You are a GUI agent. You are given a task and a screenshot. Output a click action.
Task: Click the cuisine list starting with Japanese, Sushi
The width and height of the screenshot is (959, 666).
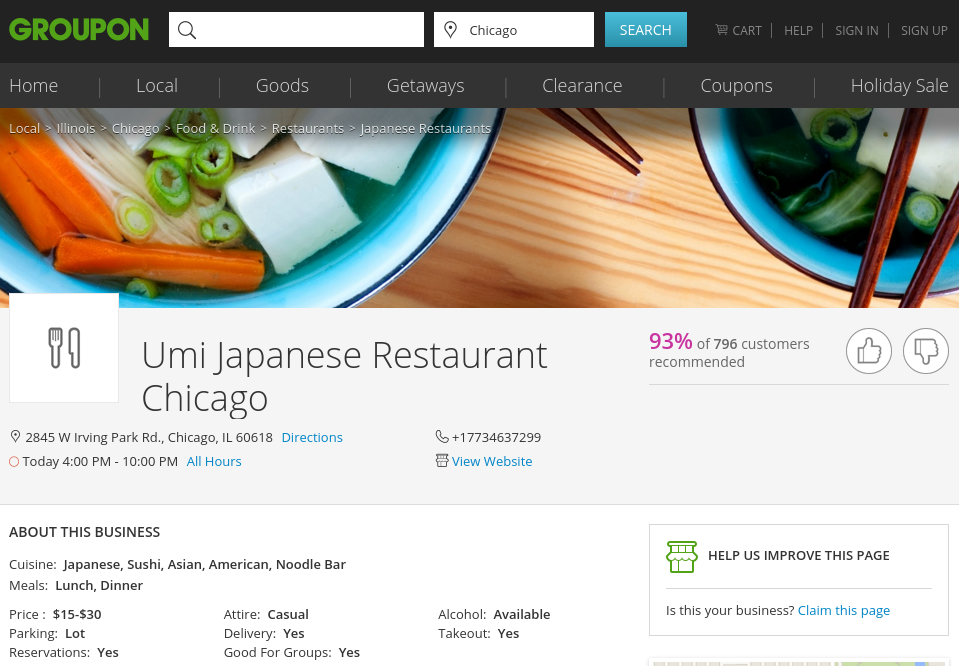(204, 564)
